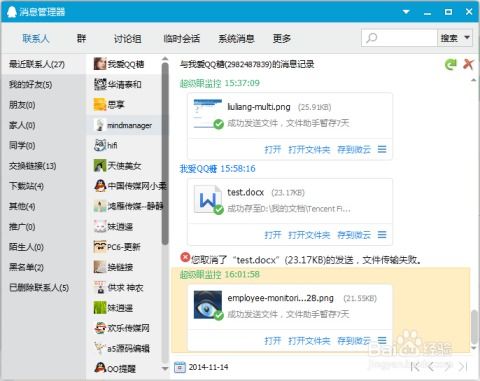Open more options menu for employee-monitori...28.png
The image size is (480, 381).
click(x=382, y=340)
